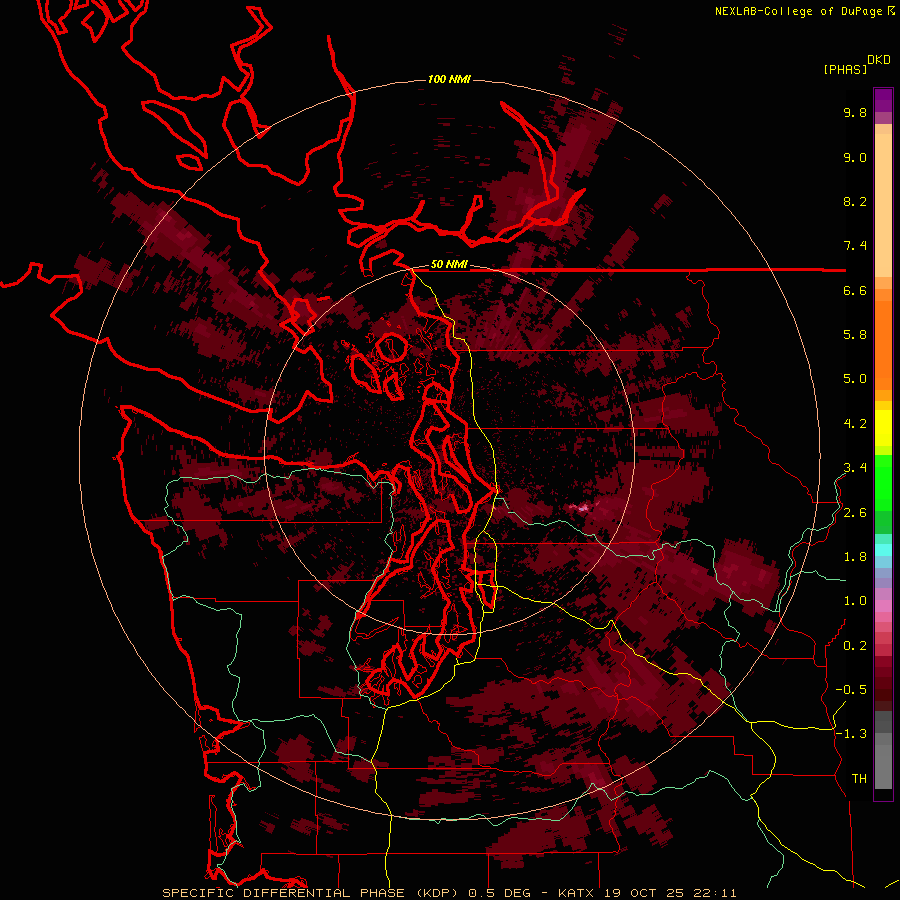Image resolution: width=900 pixels, height=900 pixels.
Task: Click the 2.6 legend value
Action: (x=855, y=513)
